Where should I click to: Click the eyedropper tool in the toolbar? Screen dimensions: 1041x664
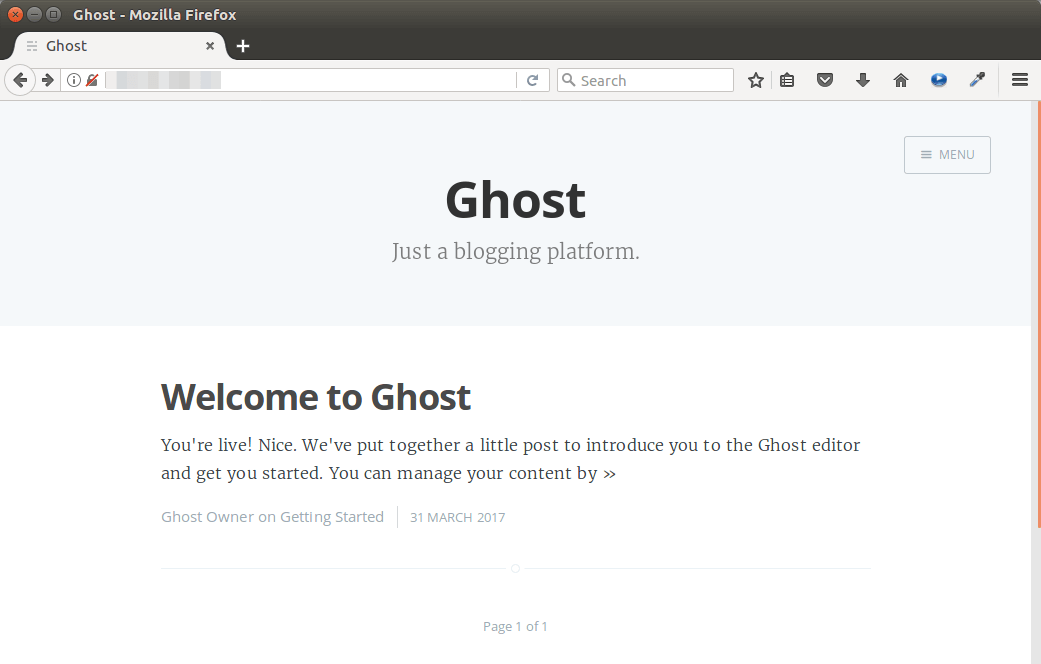pyautogui.click(x=977, y=80)
